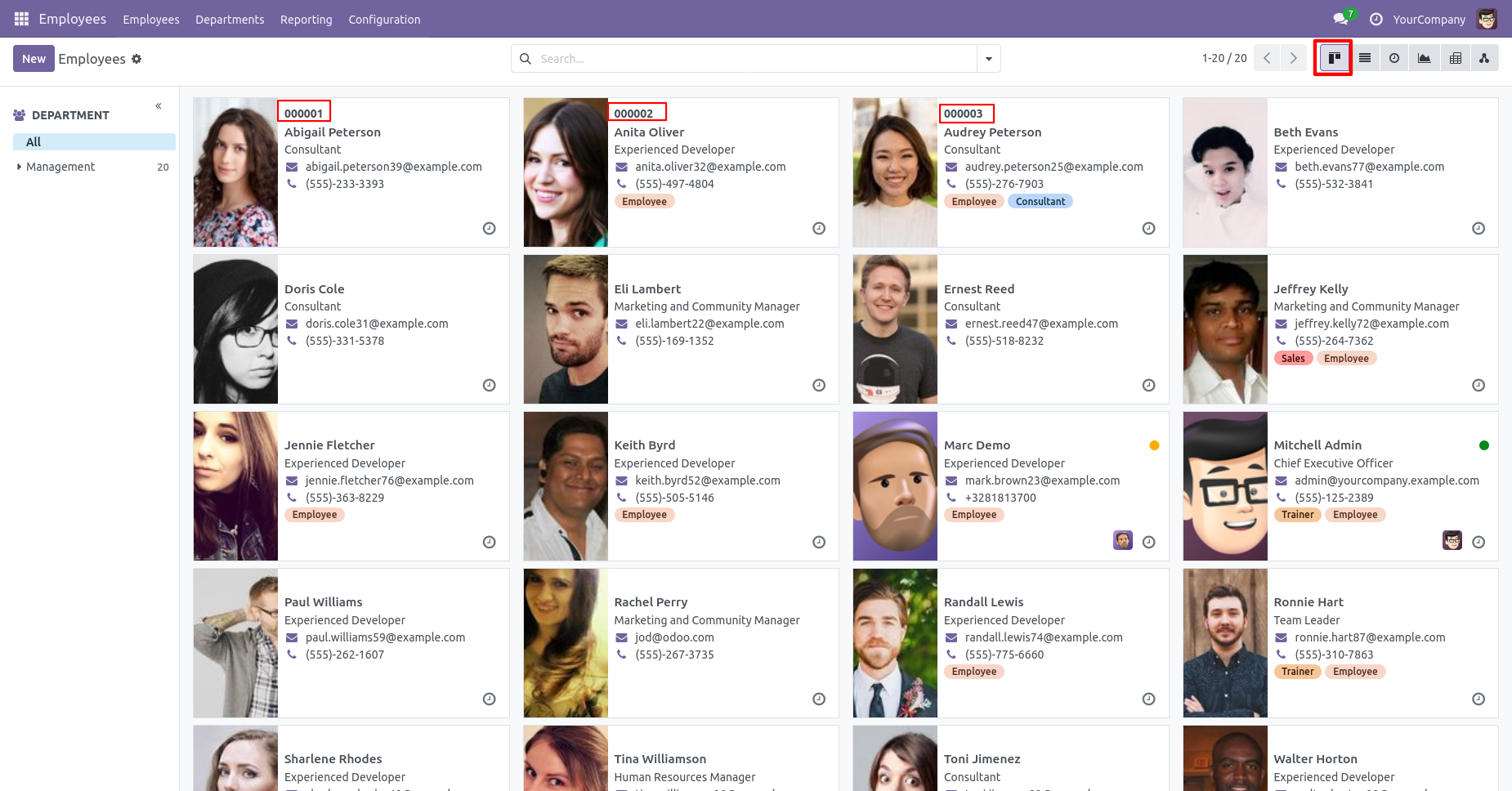The height and width of the screenshot is (791, 1512).
Task: Click Keith Byrd's Employee tag
Action: tap(645, 515)
